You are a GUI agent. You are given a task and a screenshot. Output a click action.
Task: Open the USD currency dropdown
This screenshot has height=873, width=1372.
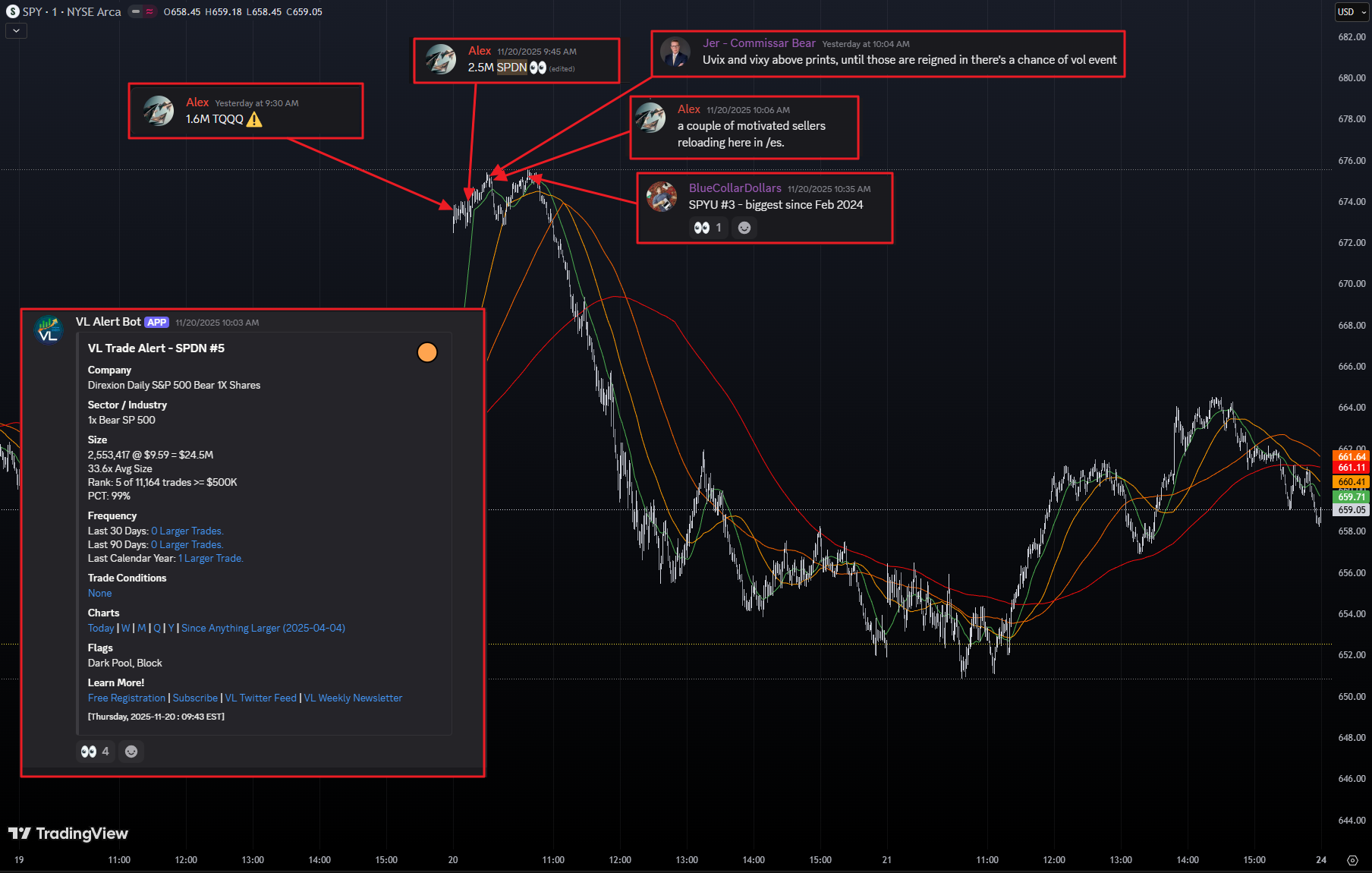(1352, 11)
